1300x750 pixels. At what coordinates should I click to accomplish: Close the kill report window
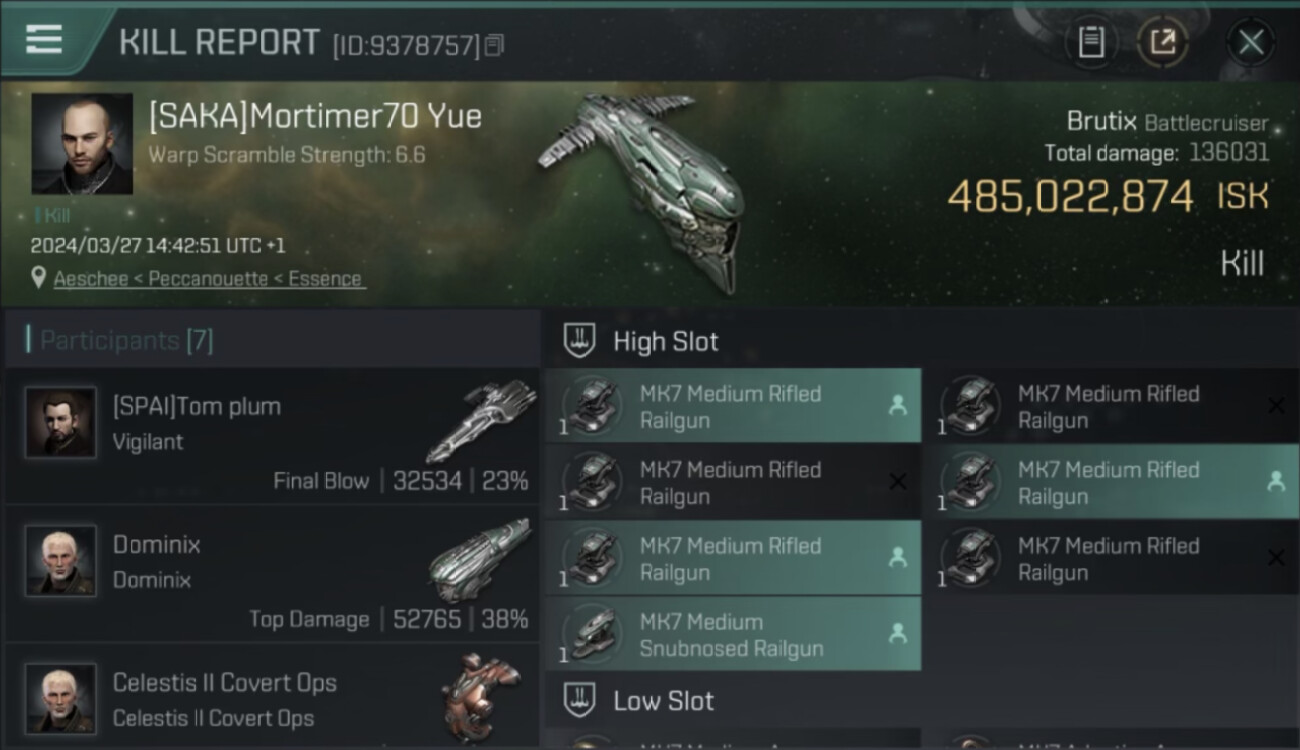[x=1250, y=42]
